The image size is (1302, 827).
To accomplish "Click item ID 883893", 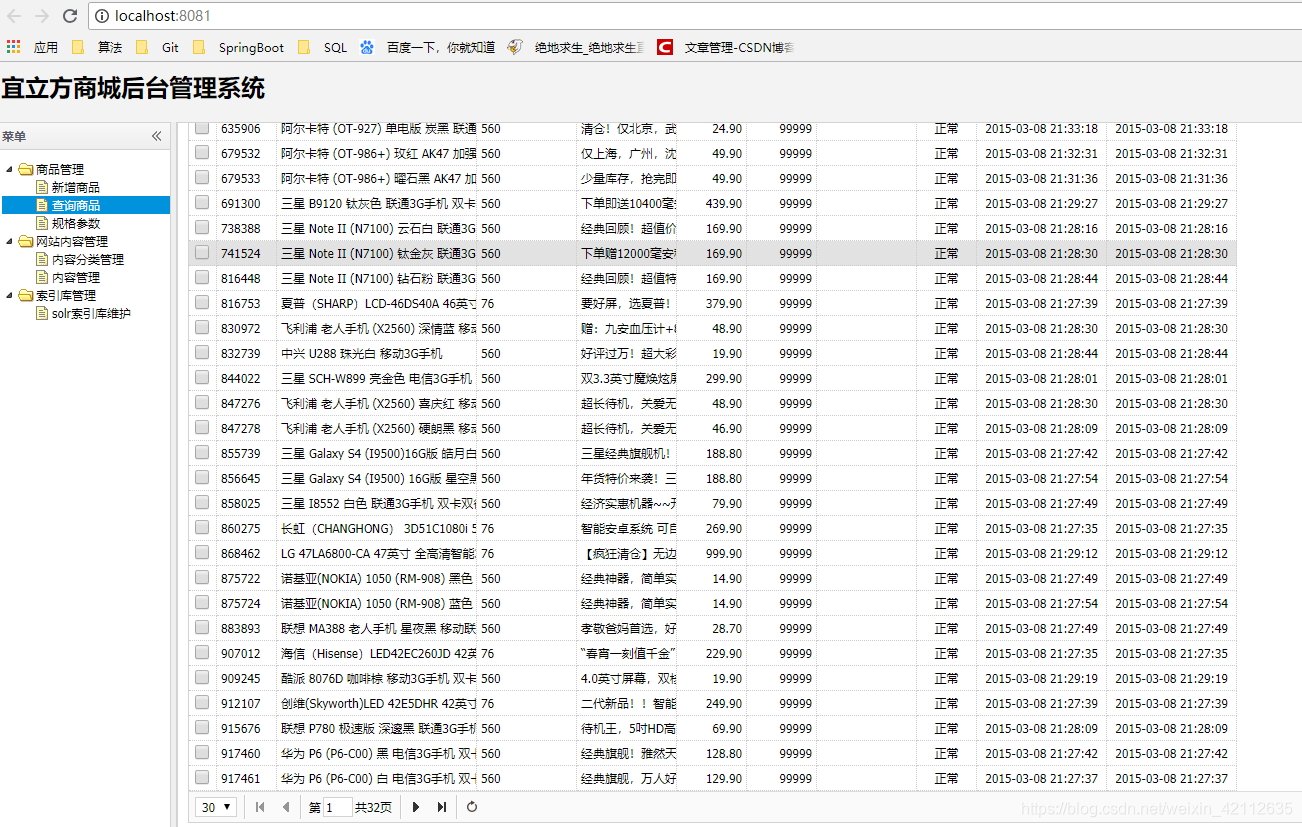I will (240, 628).
